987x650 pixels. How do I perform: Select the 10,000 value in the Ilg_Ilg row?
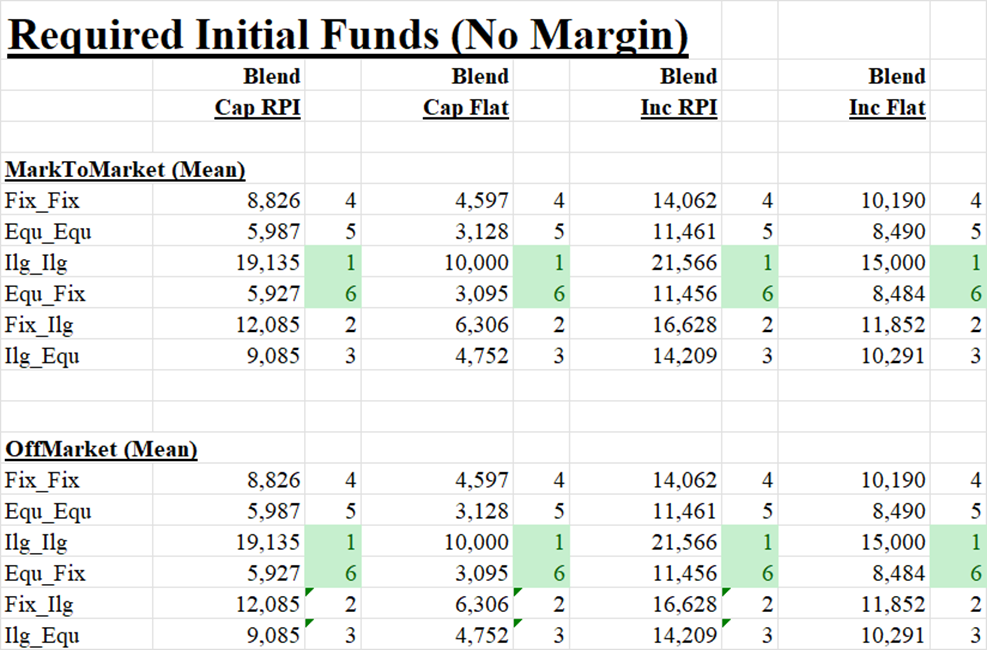tap(480, 262)
